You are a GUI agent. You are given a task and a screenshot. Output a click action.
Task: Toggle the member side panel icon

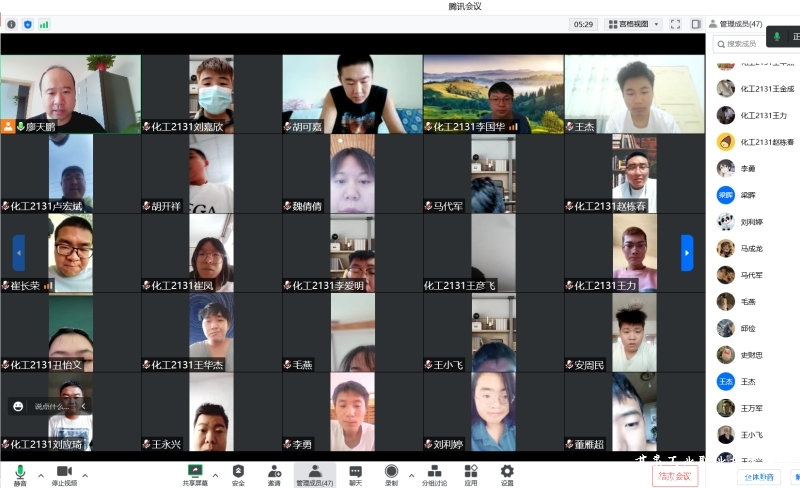click(x=696, y=24)
